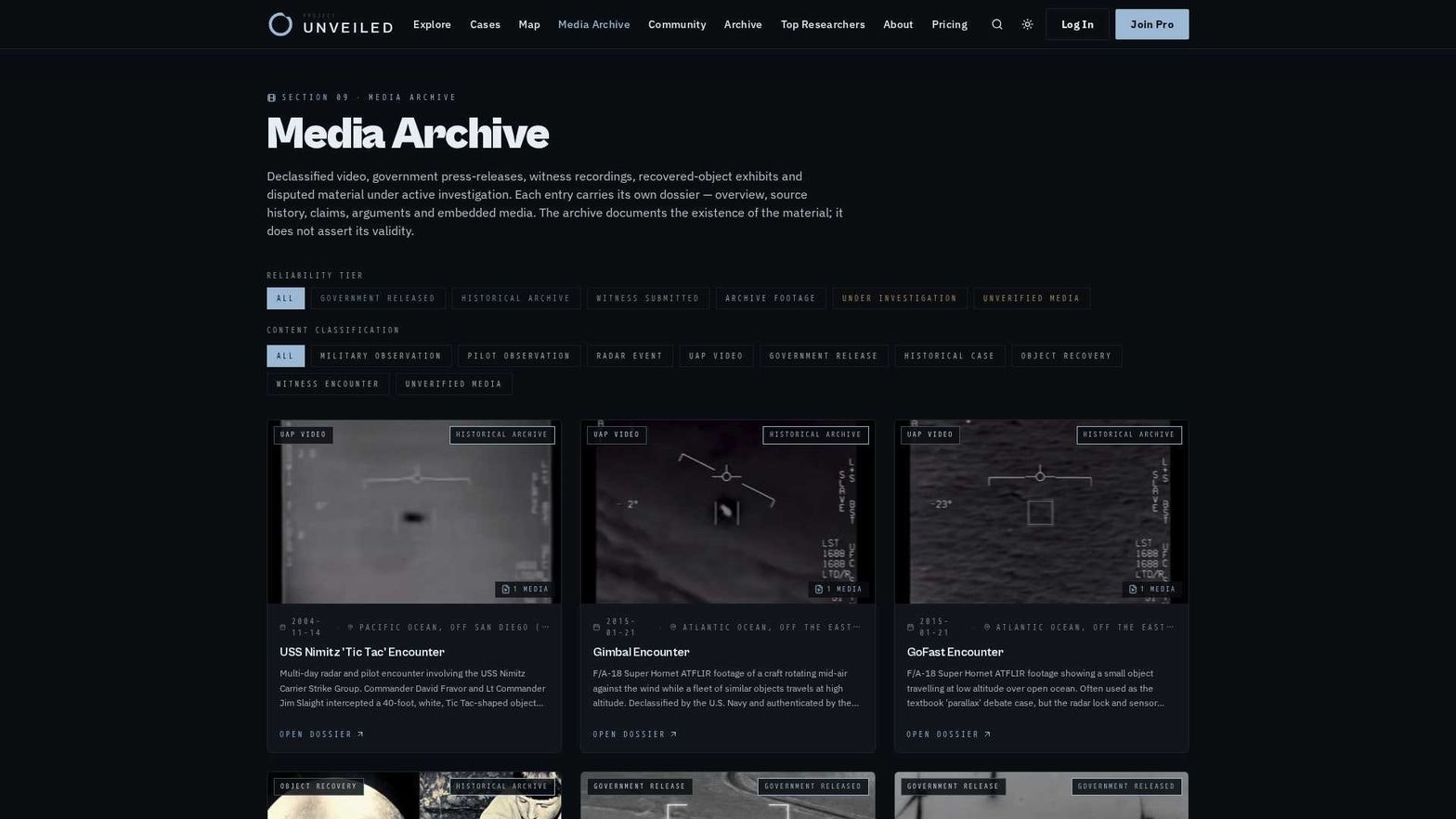Screen dimensions: 1456x819
Task: Click calendar icon on Gimbal Encounter card
Action: pyautogui.click(x=596, y=627)
